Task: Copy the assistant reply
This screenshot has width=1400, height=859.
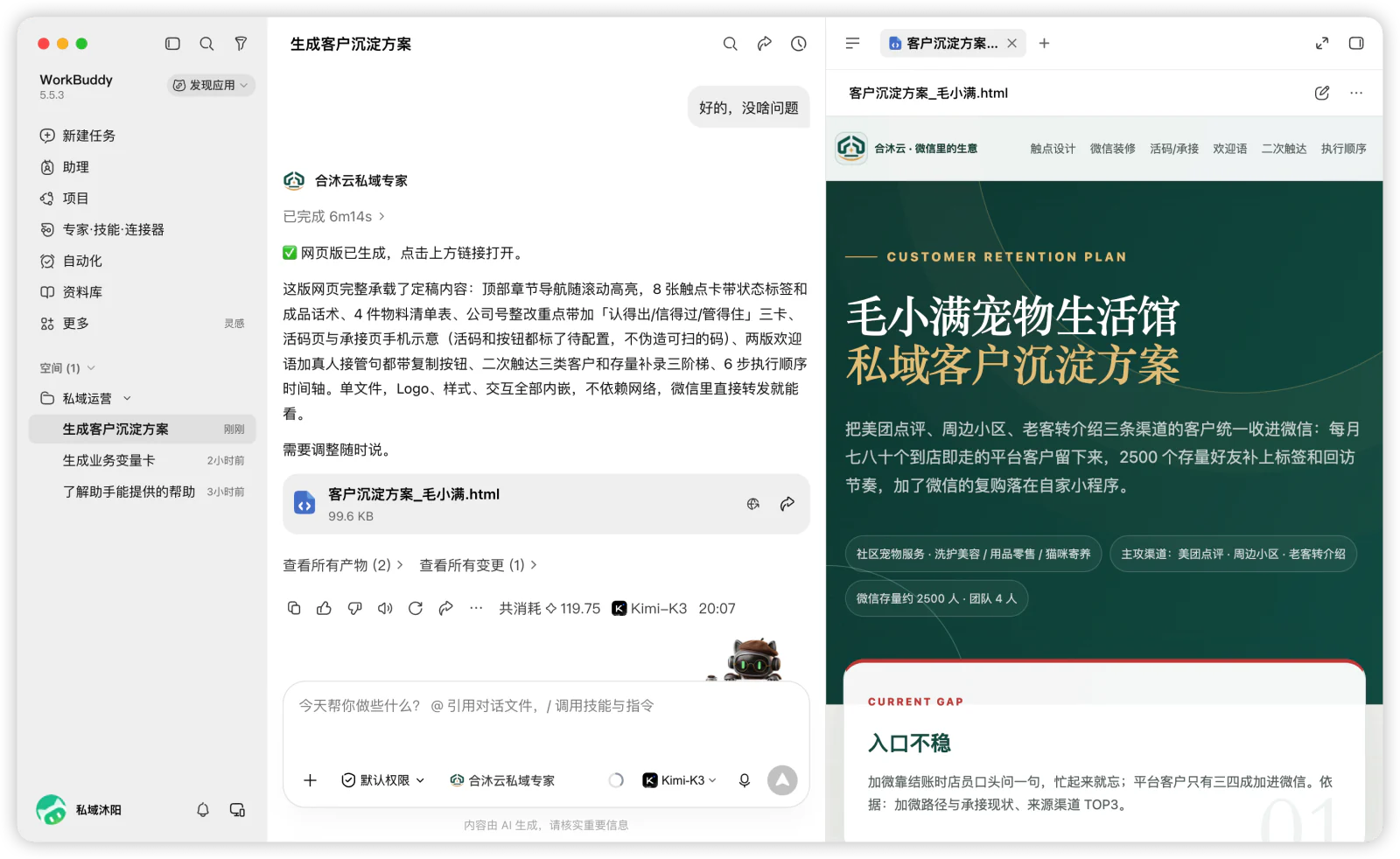Action: [x=294, y=608]
